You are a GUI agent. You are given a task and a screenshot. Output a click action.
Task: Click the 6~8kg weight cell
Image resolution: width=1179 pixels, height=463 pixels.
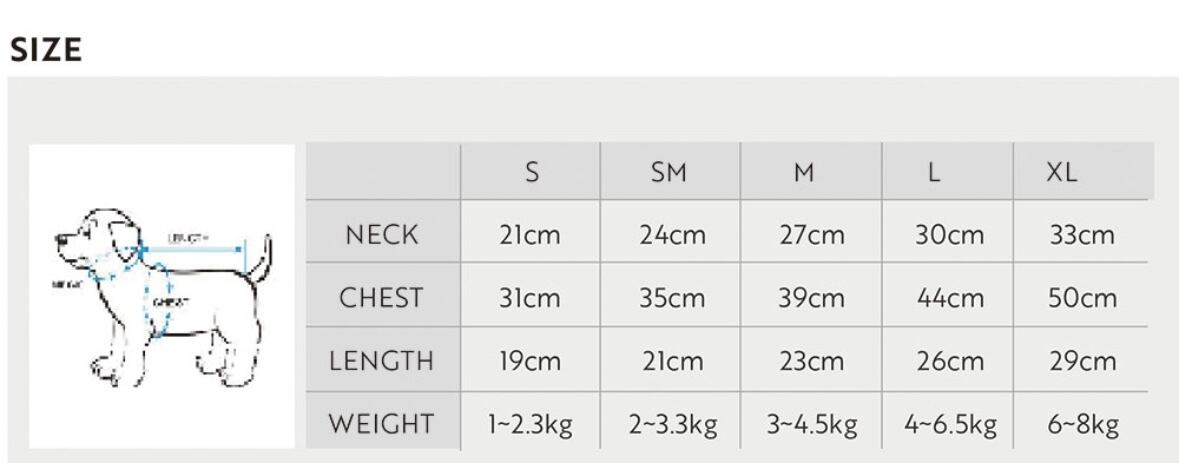pos(1082,425)
